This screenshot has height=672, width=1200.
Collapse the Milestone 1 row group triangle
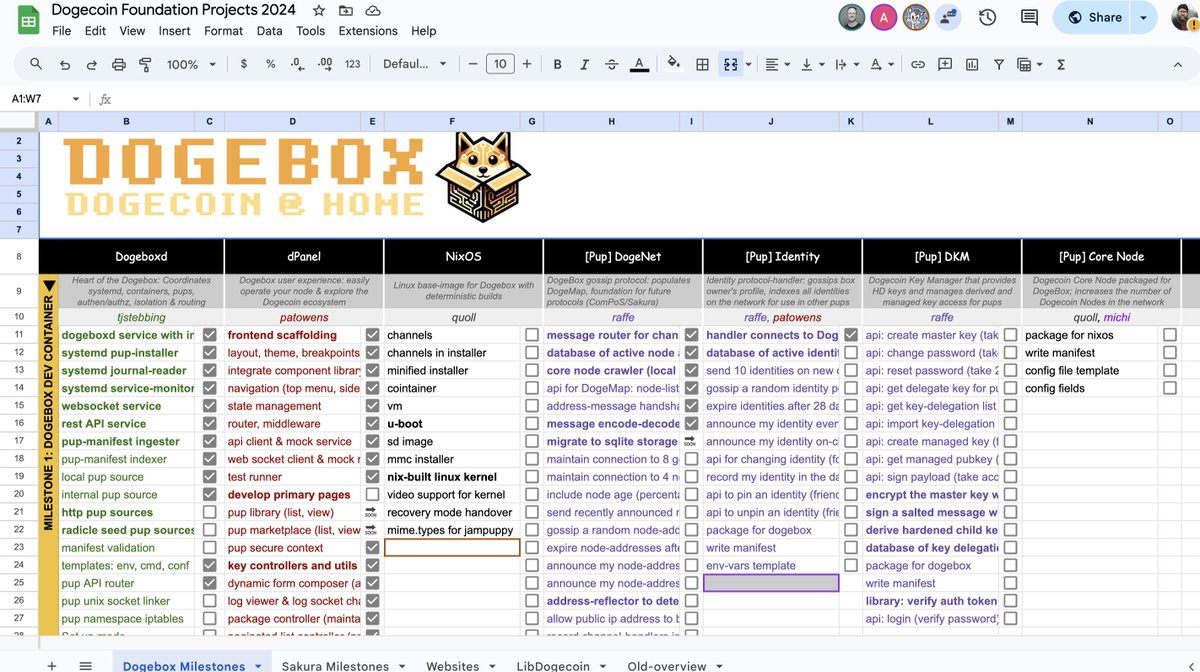tap(49, 286)
